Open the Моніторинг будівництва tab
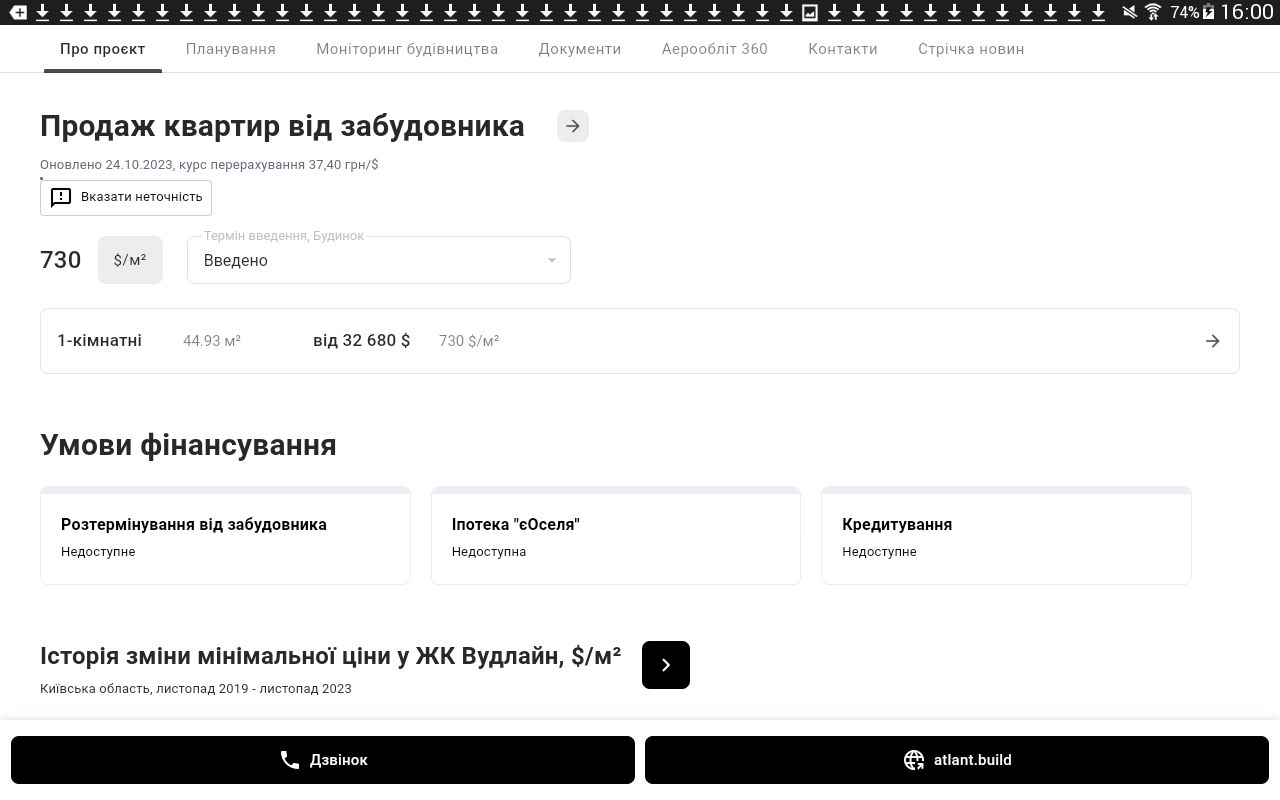Viewport: 1280px width, 800px height. pos(407,49)
